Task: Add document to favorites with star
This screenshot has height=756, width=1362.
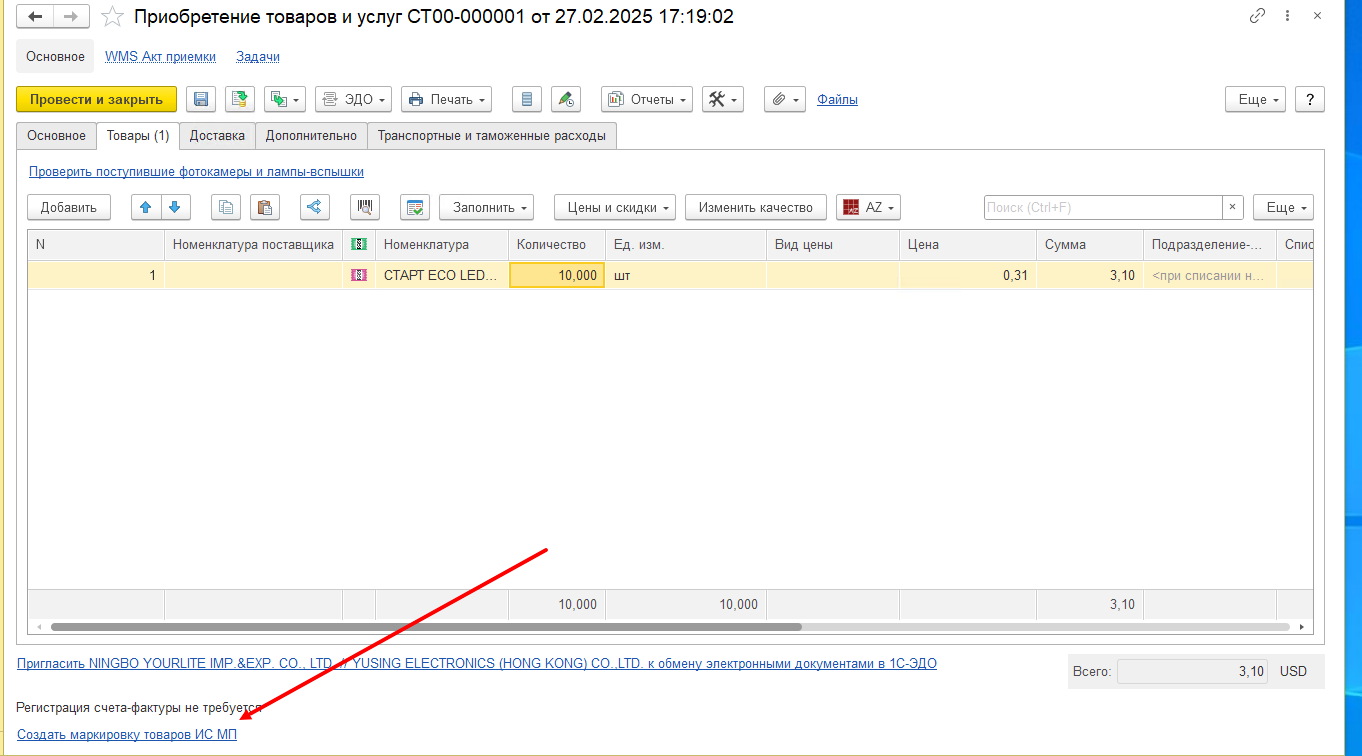Action: [113, 17]
